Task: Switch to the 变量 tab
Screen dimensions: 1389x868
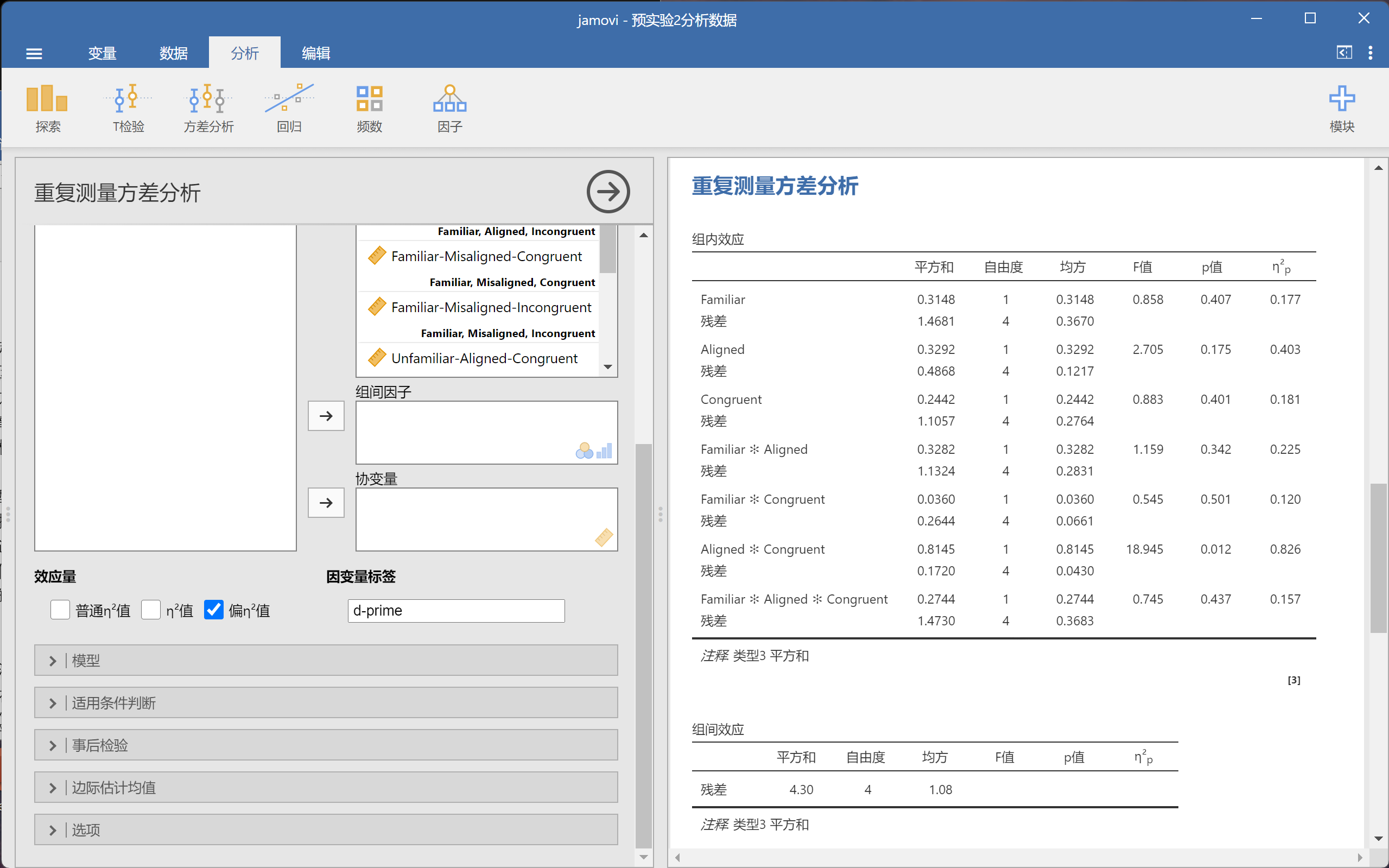Action: [102, 53]
